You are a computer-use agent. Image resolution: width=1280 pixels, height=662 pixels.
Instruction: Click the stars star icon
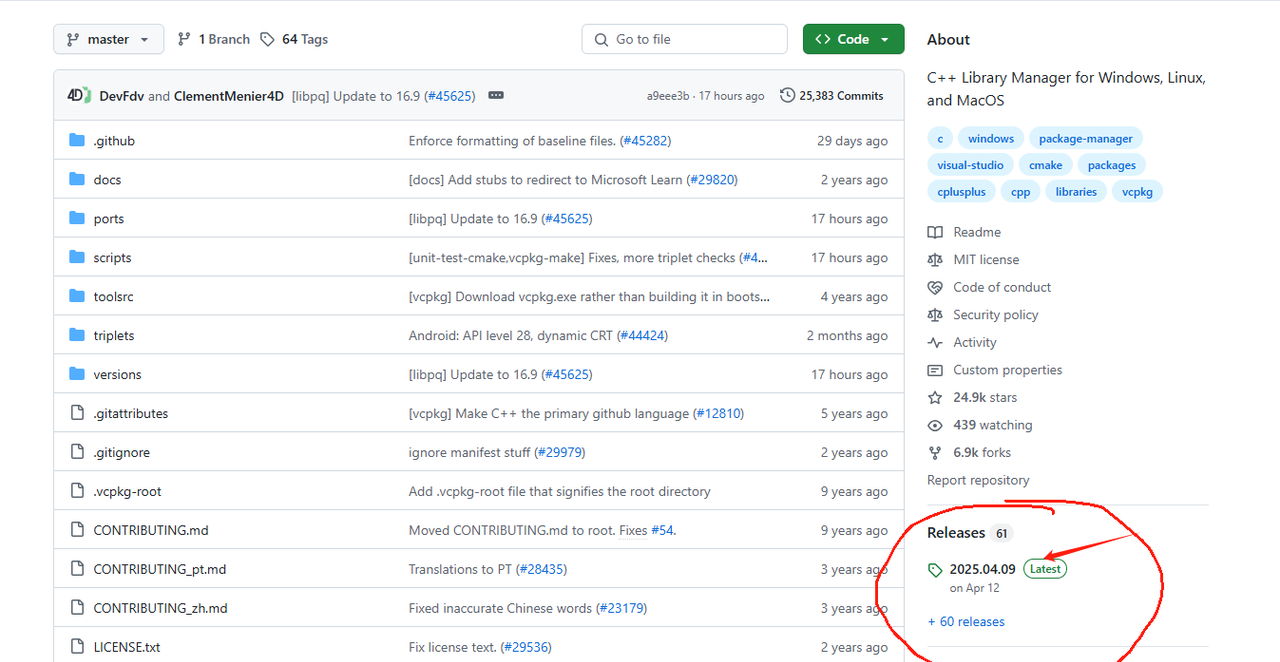(x=935, y=397)
